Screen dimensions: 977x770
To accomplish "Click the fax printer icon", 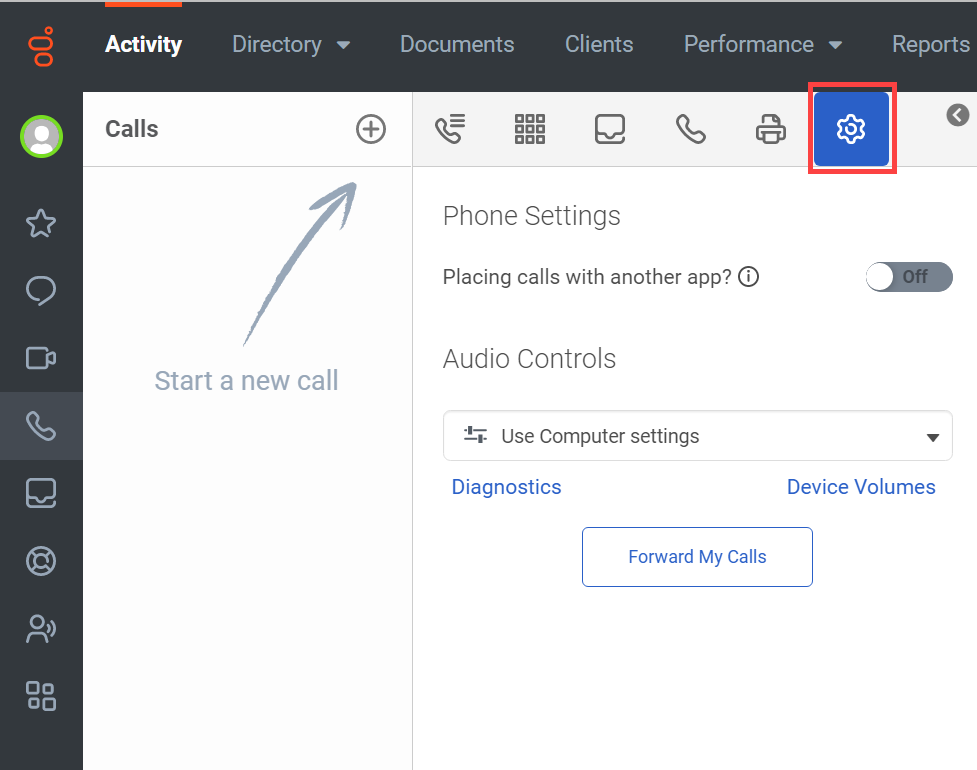I will pos(771,129).
